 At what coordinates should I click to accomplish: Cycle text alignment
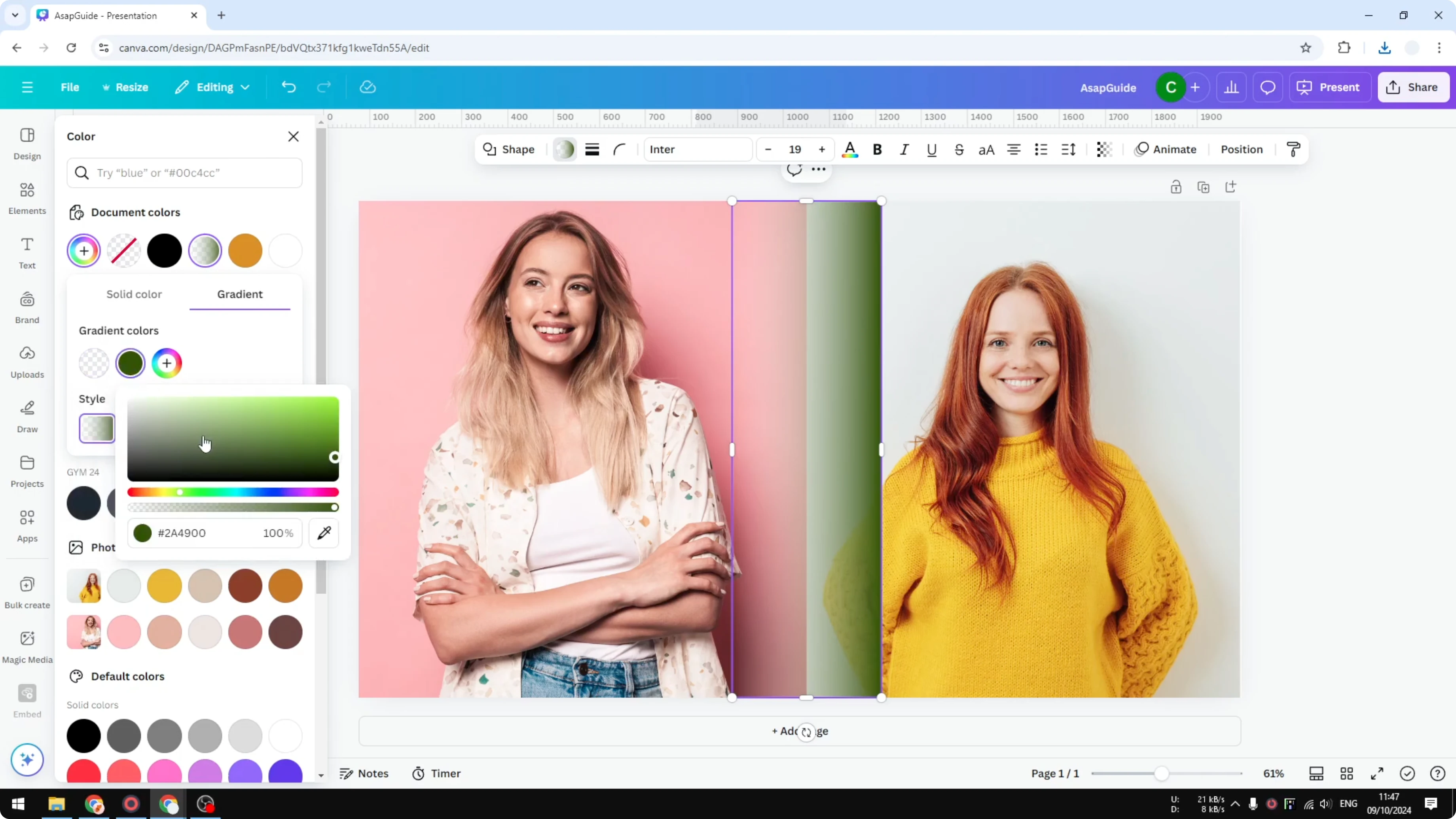(1013, 149)
